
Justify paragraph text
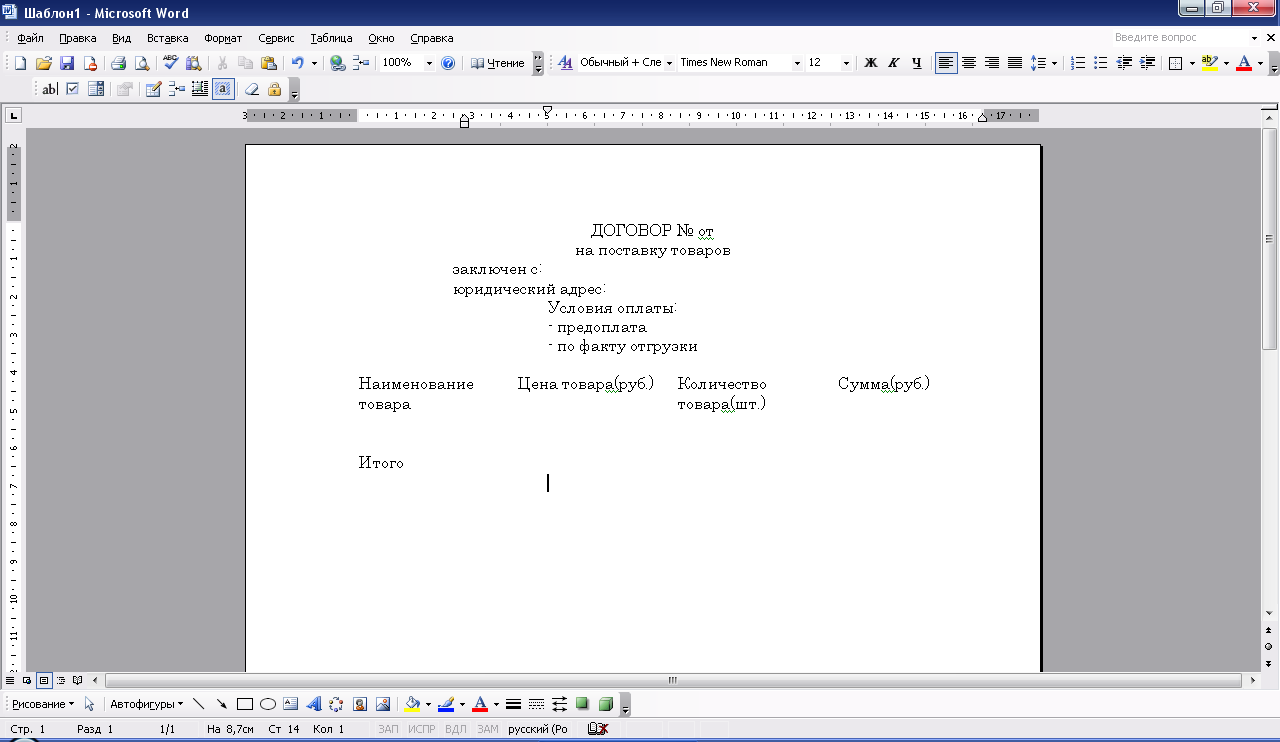point(1015,63)
